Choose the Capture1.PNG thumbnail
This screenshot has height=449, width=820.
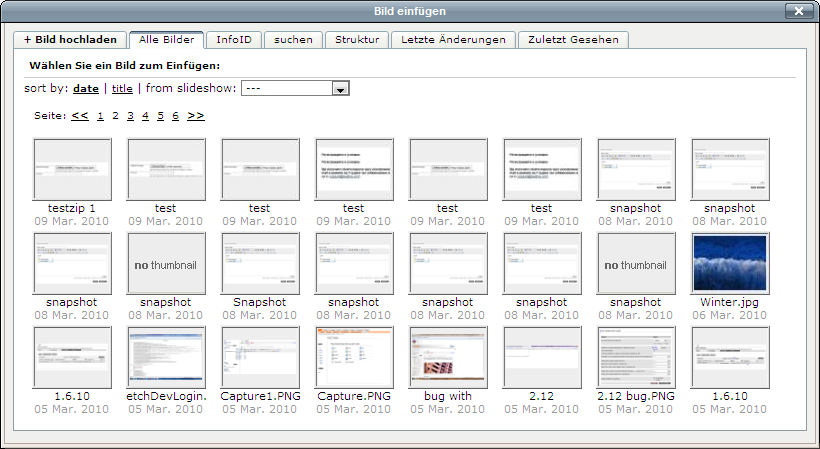point(259,357)
